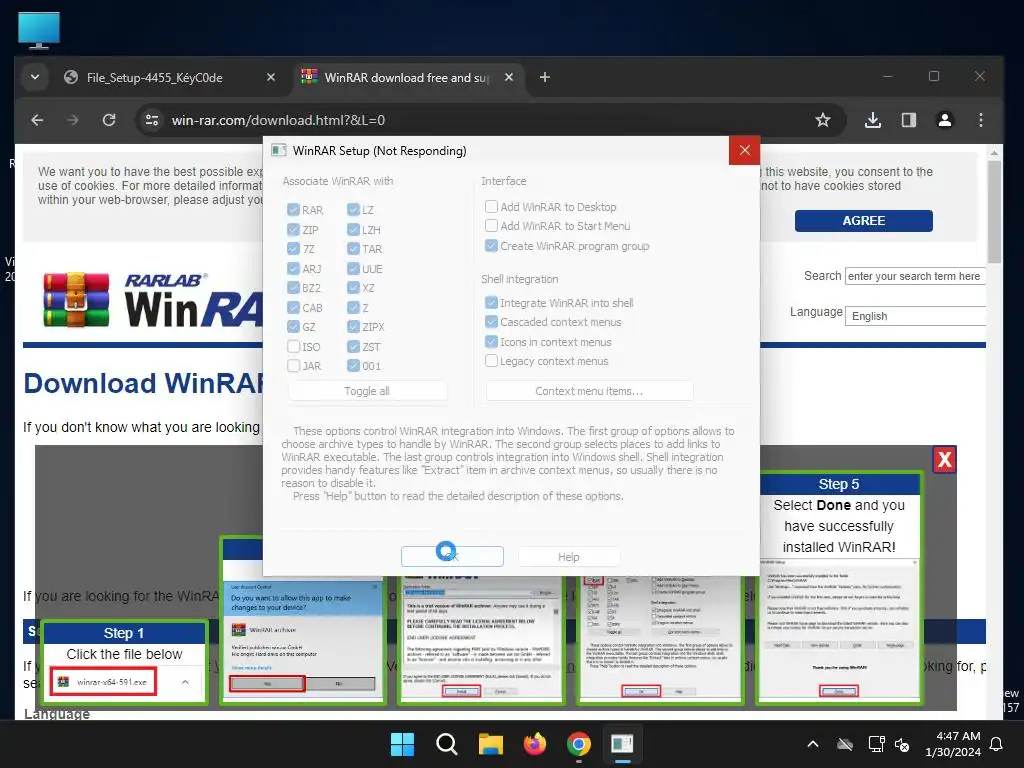Image resolution: width=1024 pixels, height=768 pixels.
Task: Click the volume muted tray icon
Action: [902, 744]
